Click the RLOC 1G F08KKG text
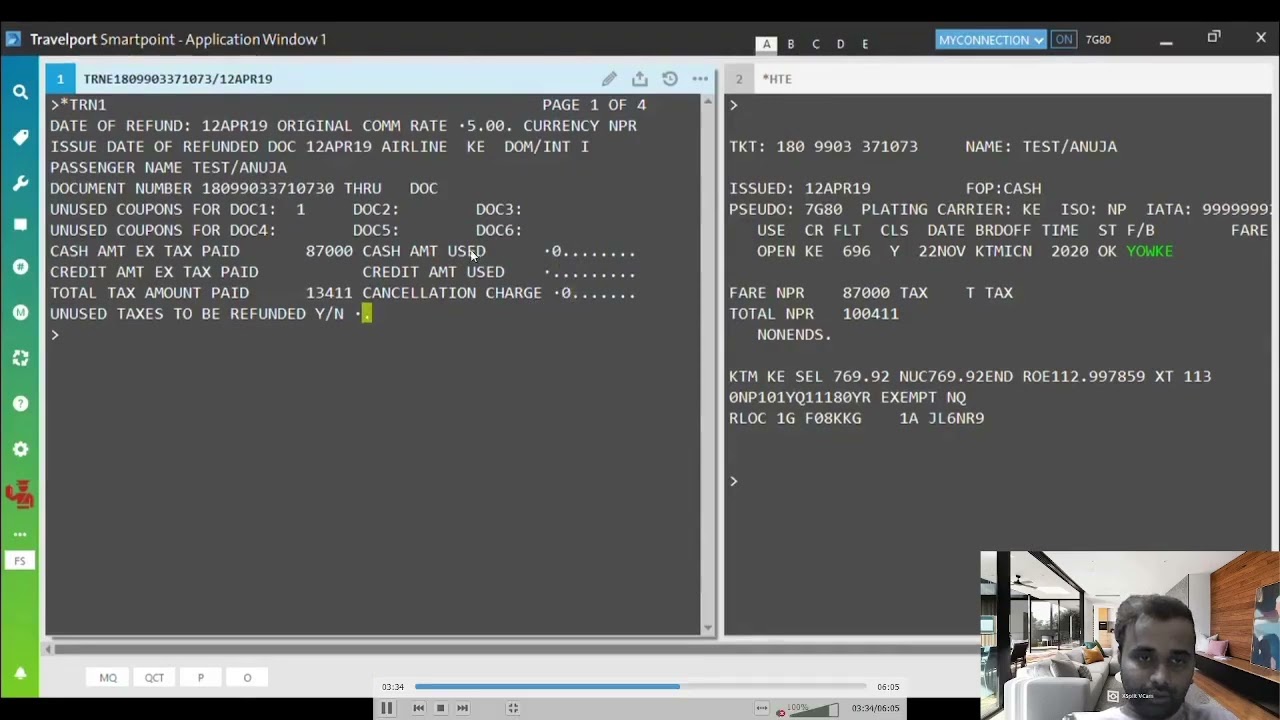 tap(795, 419)
